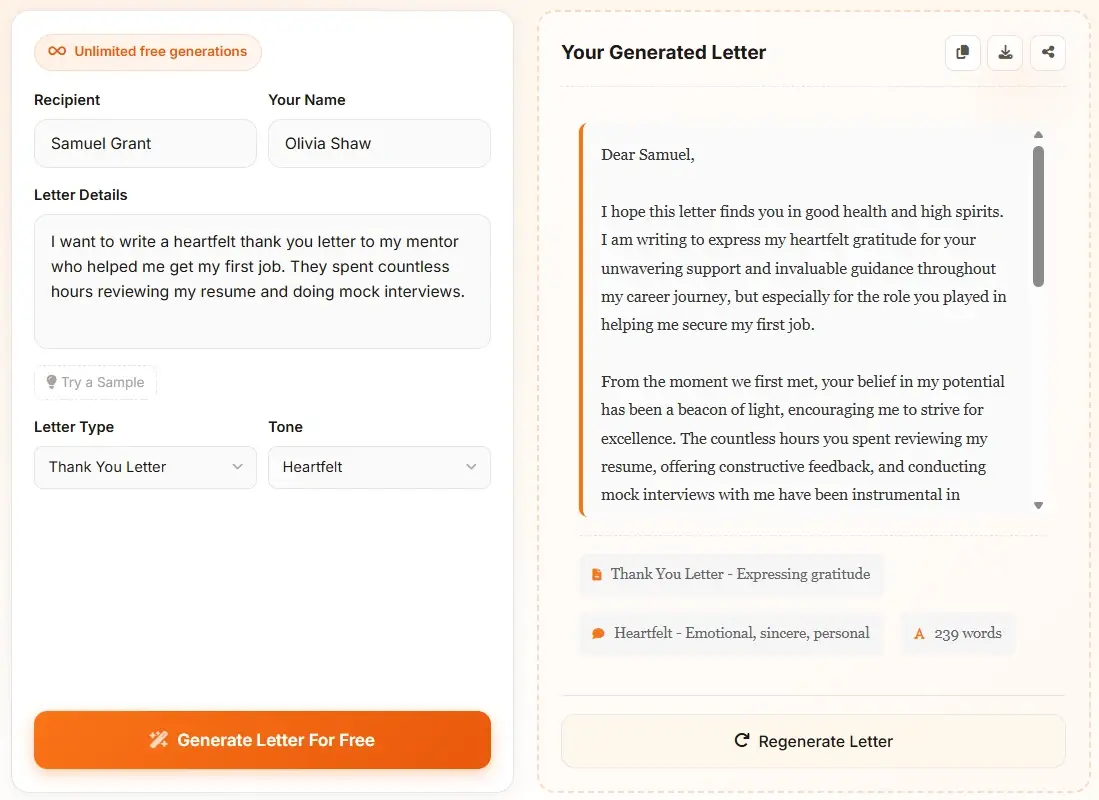Click the Regenerate Letter button

pos(813,741)
